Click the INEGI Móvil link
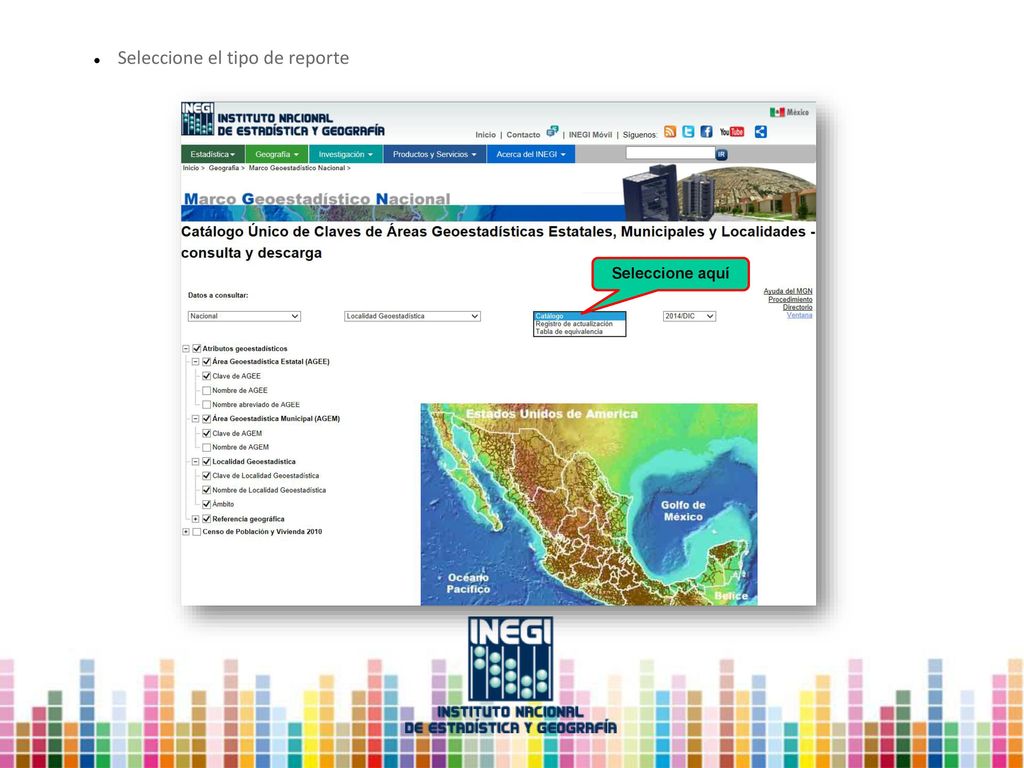 pyautogui.click(x=590, y=135)
